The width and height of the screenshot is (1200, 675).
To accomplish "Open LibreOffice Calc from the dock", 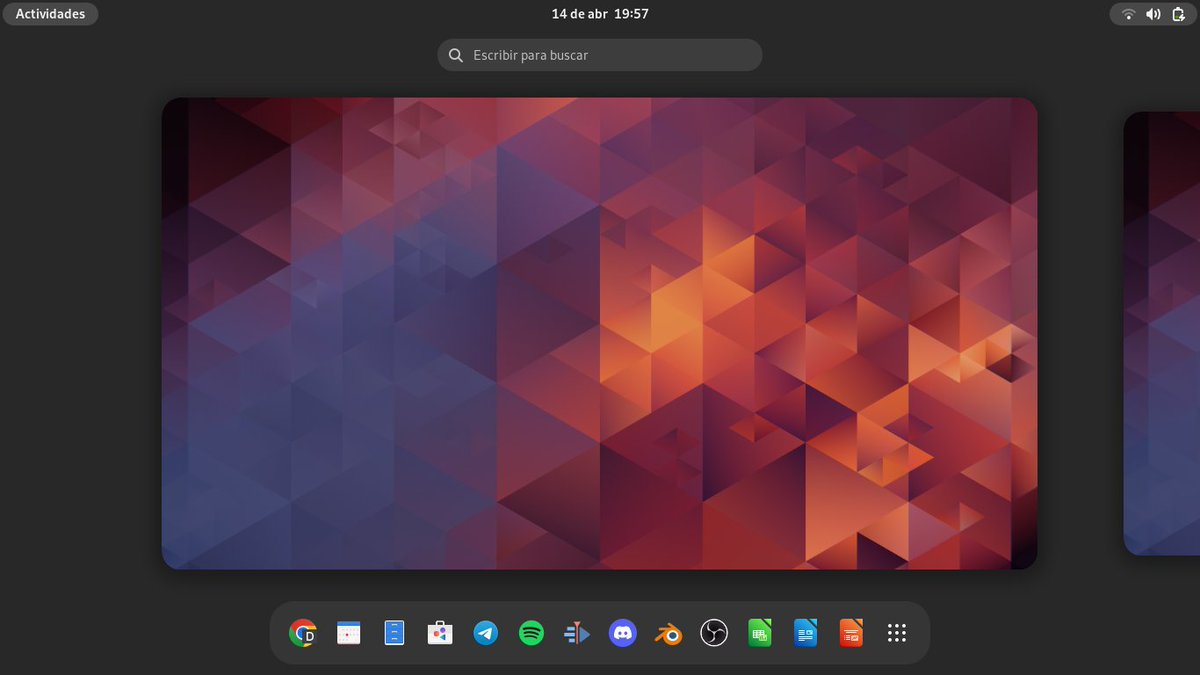I will (759, 632).
